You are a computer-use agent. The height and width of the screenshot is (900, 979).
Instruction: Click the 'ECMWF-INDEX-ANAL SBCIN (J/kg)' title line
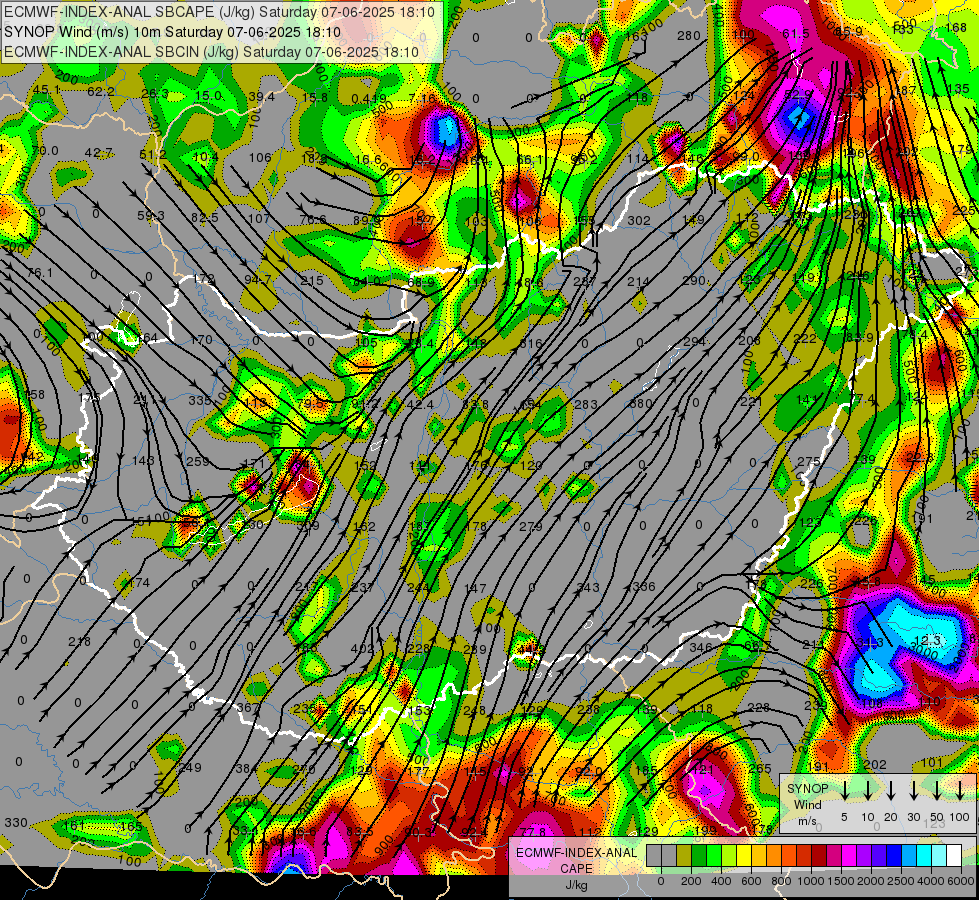click(211, 52)
